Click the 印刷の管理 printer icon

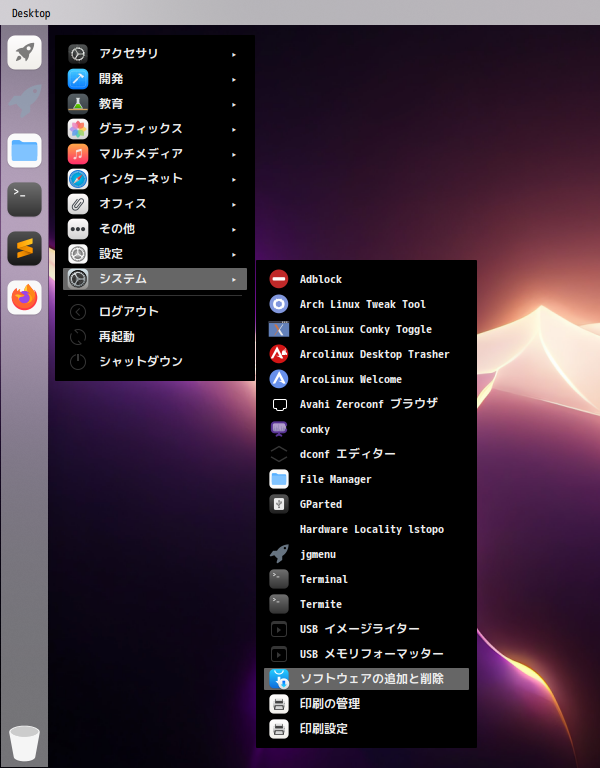tap(279, 704)
